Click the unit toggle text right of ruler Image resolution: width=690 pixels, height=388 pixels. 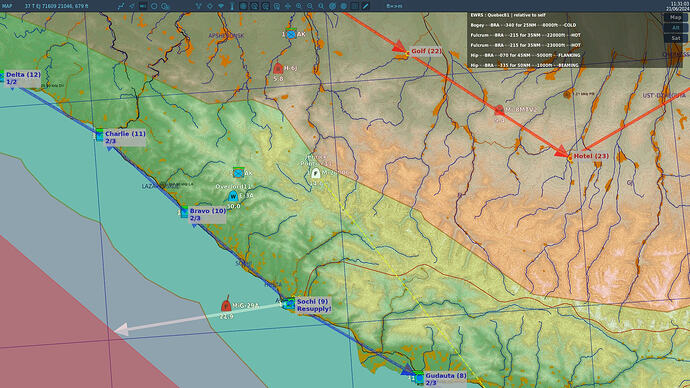click(394, 6)
